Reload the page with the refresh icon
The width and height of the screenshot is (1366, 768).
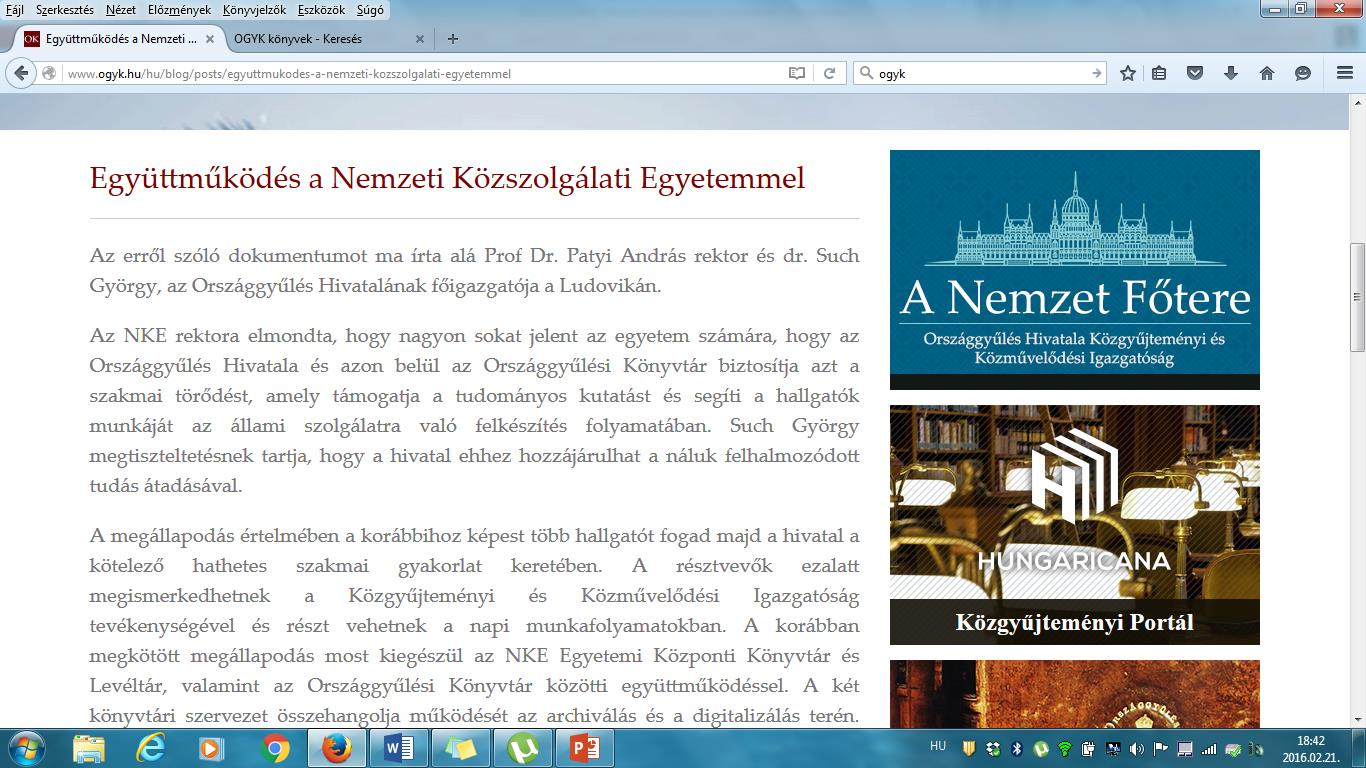(x=829, y=73)
